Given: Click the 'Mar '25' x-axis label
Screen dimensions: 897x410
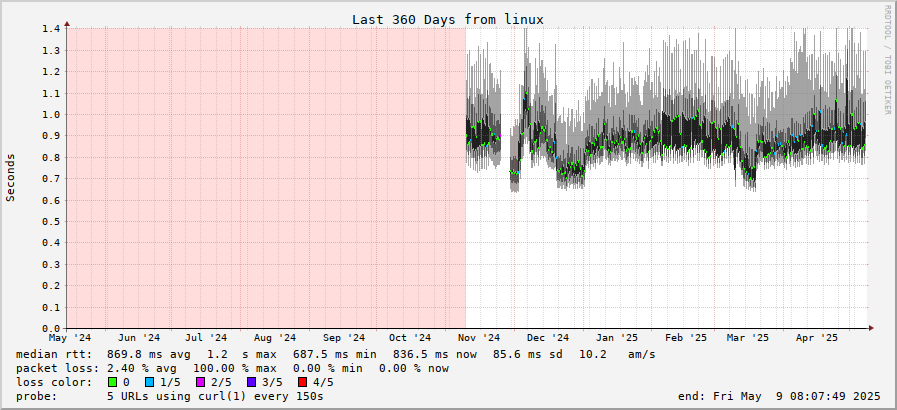Looking at the screenshot, I should pos(748,338).
